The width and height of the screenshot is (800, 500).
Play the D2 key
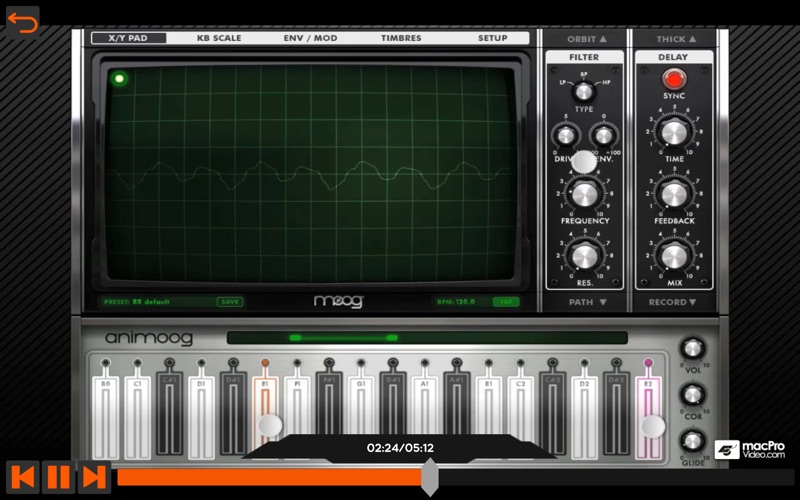584,418
